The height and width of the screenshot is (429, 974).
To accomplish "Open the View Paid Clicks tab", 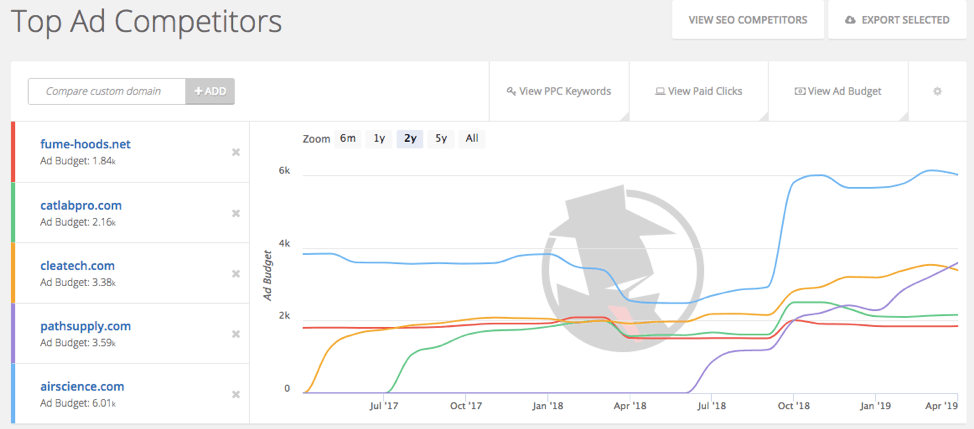I will (x=699, y=91).
